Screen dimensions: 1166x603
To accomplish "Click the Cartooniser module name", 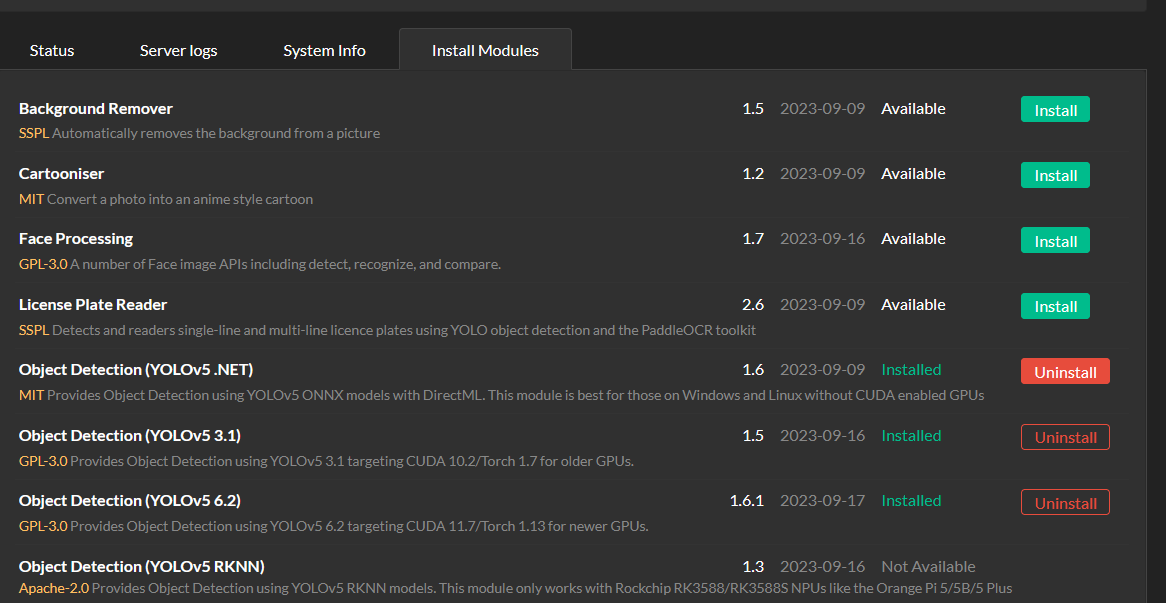I will coord(61,173).
